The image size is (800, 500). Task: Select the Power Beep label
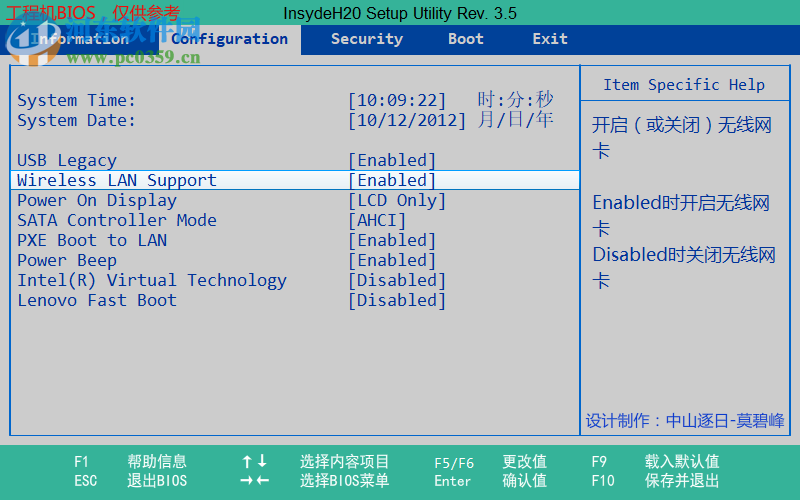coord(67,261)
